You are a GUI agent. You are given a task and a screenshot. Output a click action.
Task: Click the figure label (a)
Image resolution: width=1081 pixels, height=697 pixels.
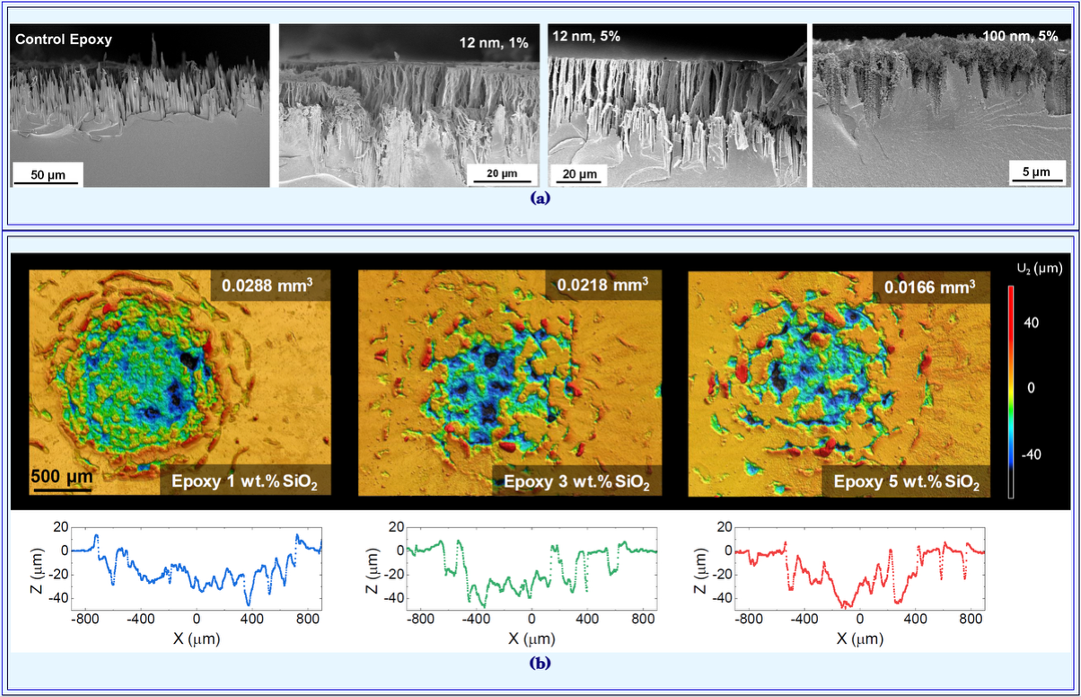click(x=540, y=198)
